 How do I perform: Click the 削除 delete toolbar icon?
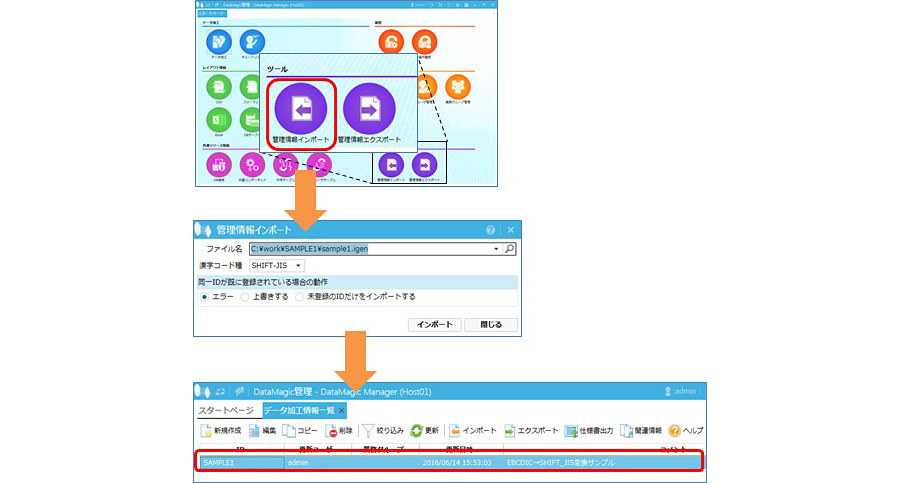click(x=333, y=430)
